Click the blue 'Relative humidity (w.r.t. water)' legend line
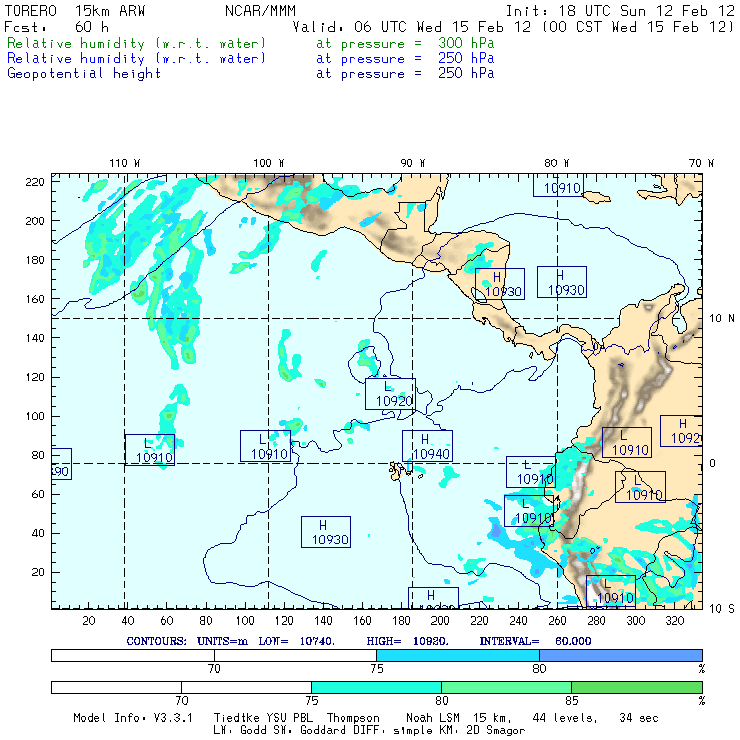This screenshot has height=740, width=740. click(x=136, y=59)
